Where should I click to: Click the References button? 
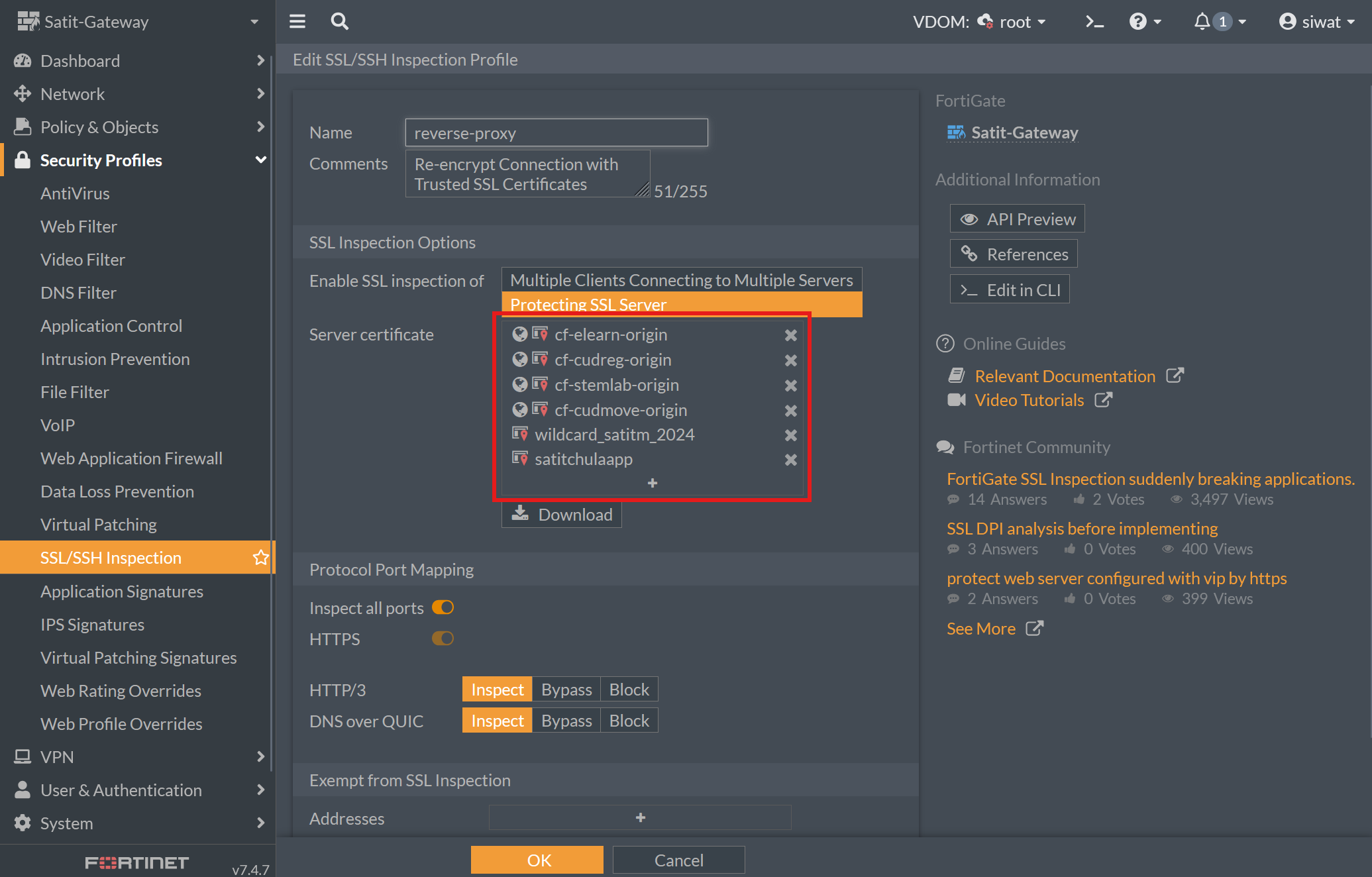1014,254
